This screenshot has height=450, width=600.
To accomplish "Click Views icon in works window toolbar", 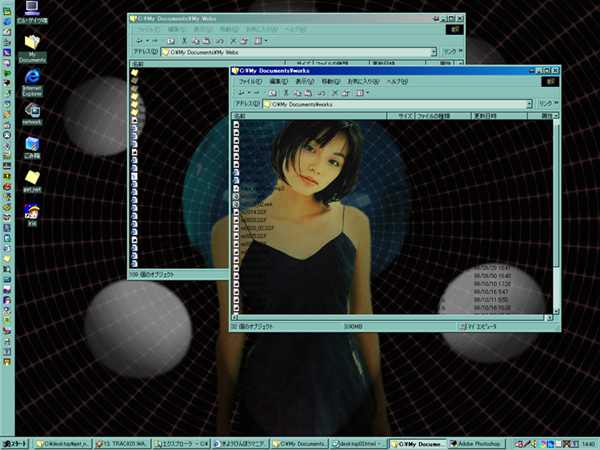I will [x=359, y=93].
